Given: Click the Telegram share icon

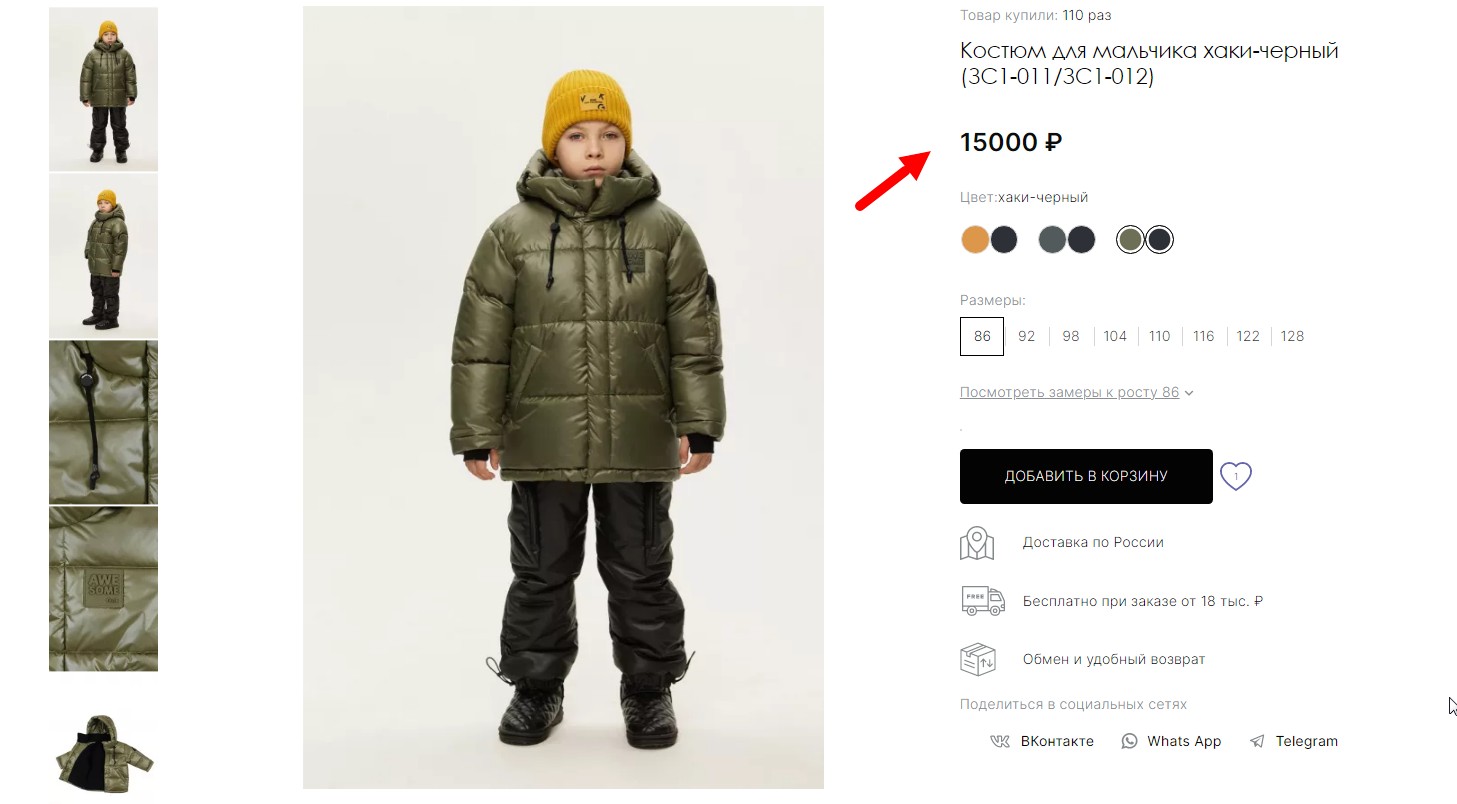Looking at the screenshot, I should (x=1257, y=741).
